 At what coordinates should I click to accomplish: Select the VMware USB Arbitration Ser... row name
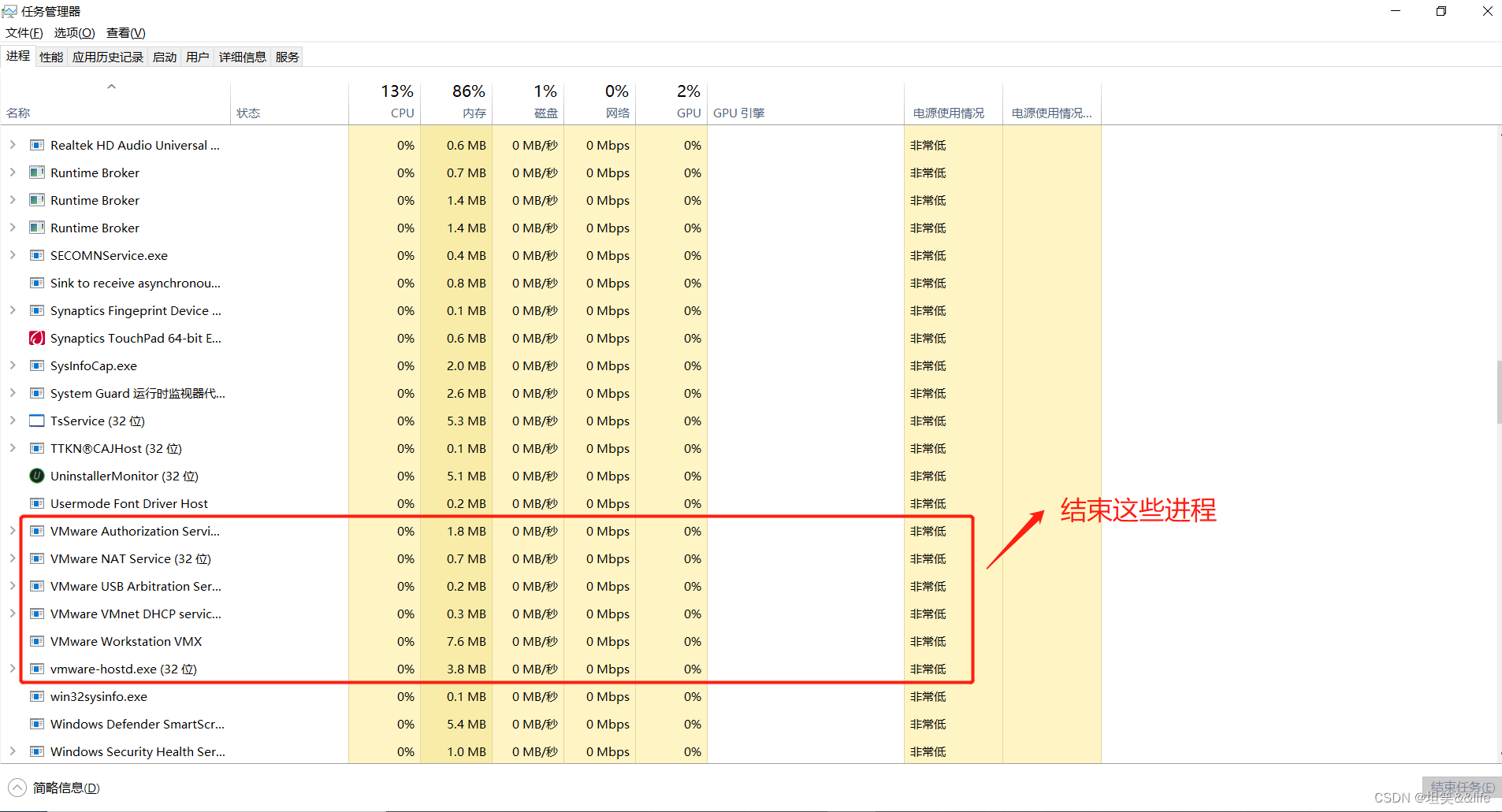pyautogui.click(x=136, y=586)
